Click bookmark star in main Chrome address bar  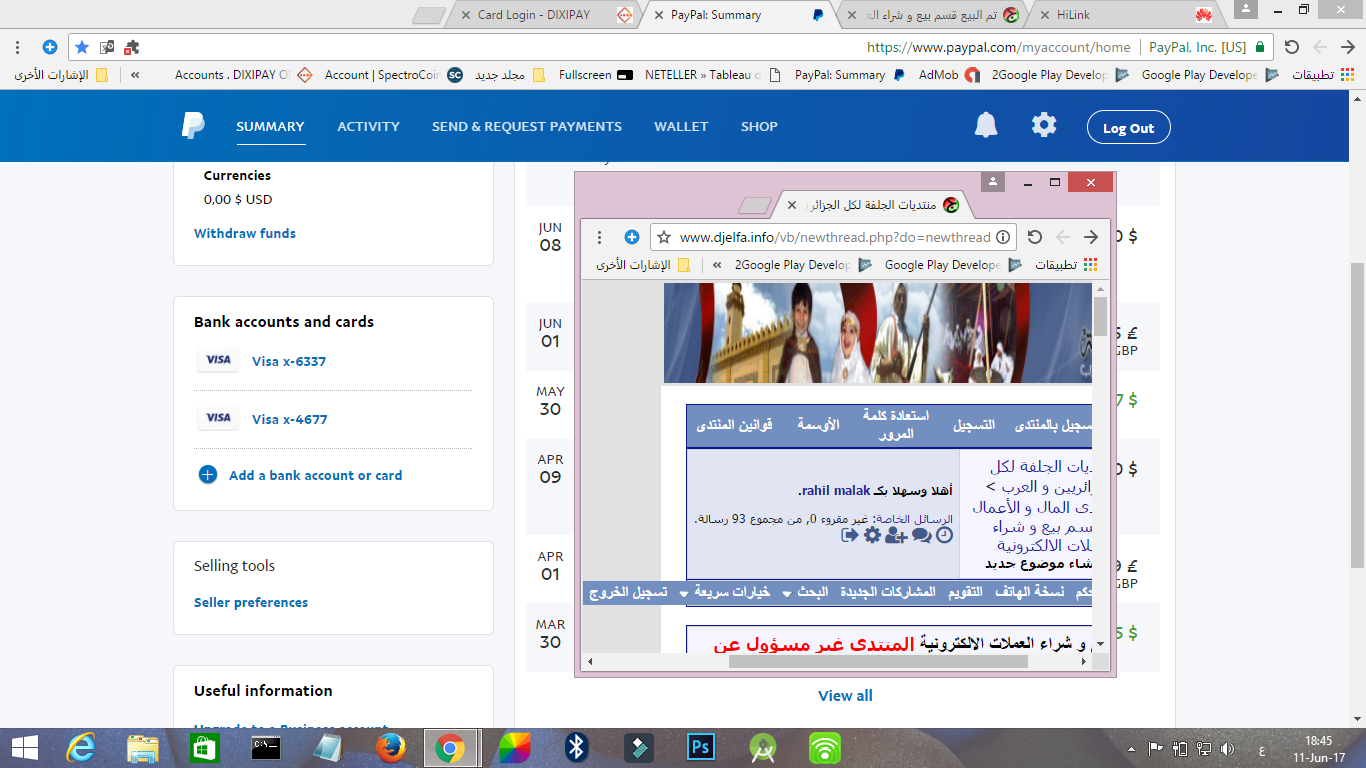(82, 47)
